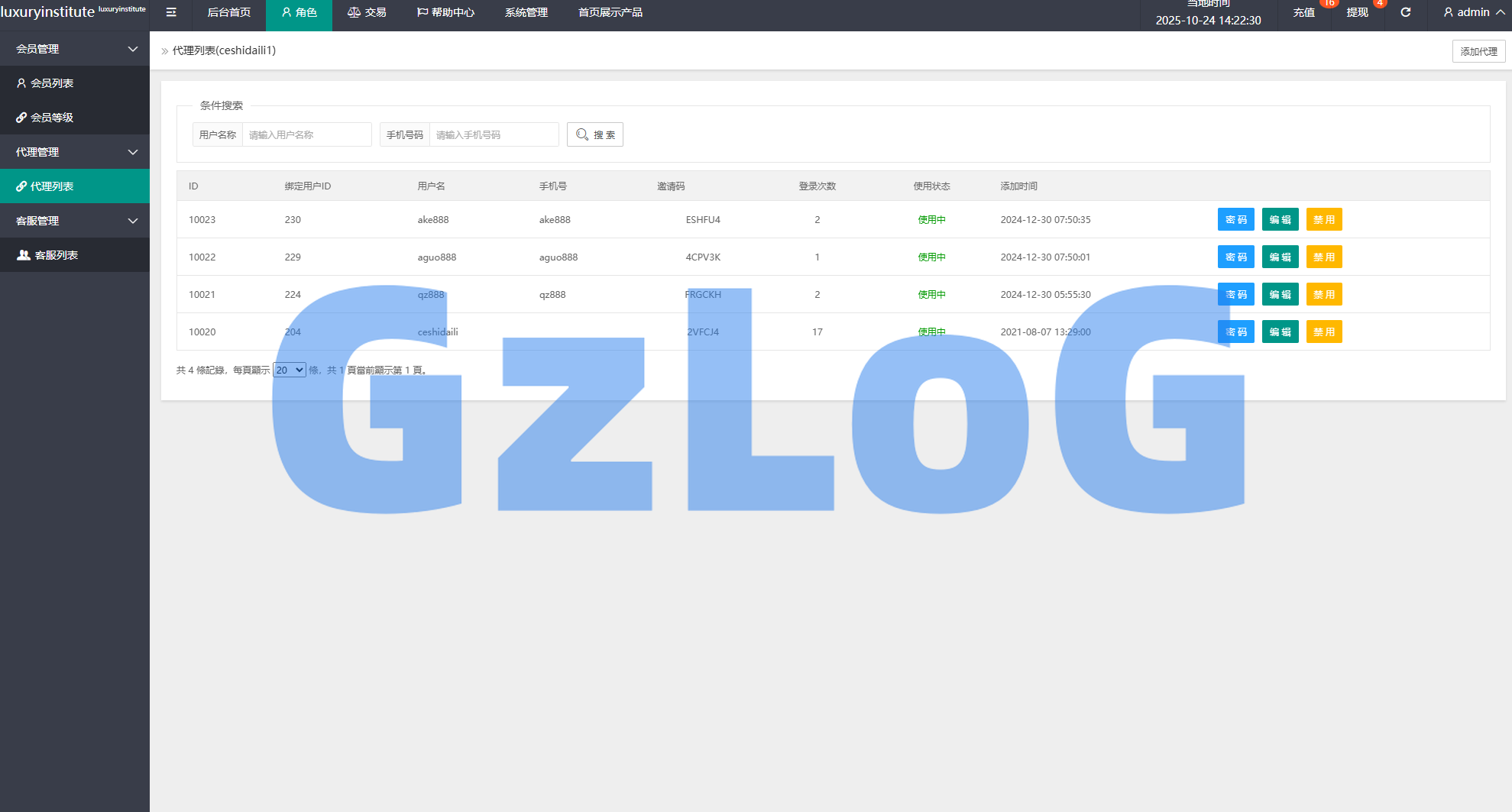Image resolution: width=1512 pixels, height=812 pixels.
Task: Edit agent aguo888 using 编辑 button
Action: pos(1280,257)
